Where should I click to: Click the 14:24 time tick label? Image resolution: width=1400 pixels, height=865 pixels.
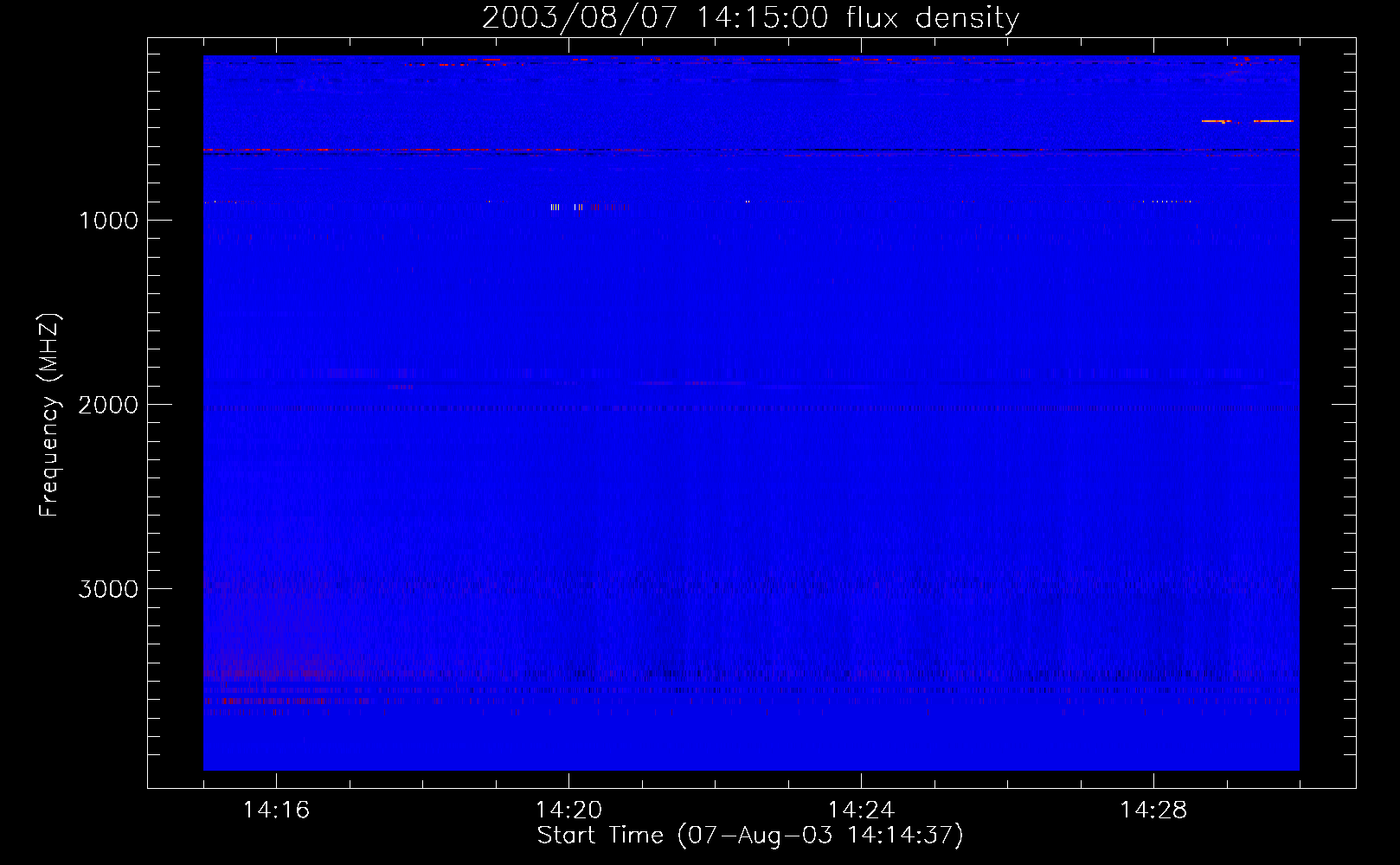861,810
